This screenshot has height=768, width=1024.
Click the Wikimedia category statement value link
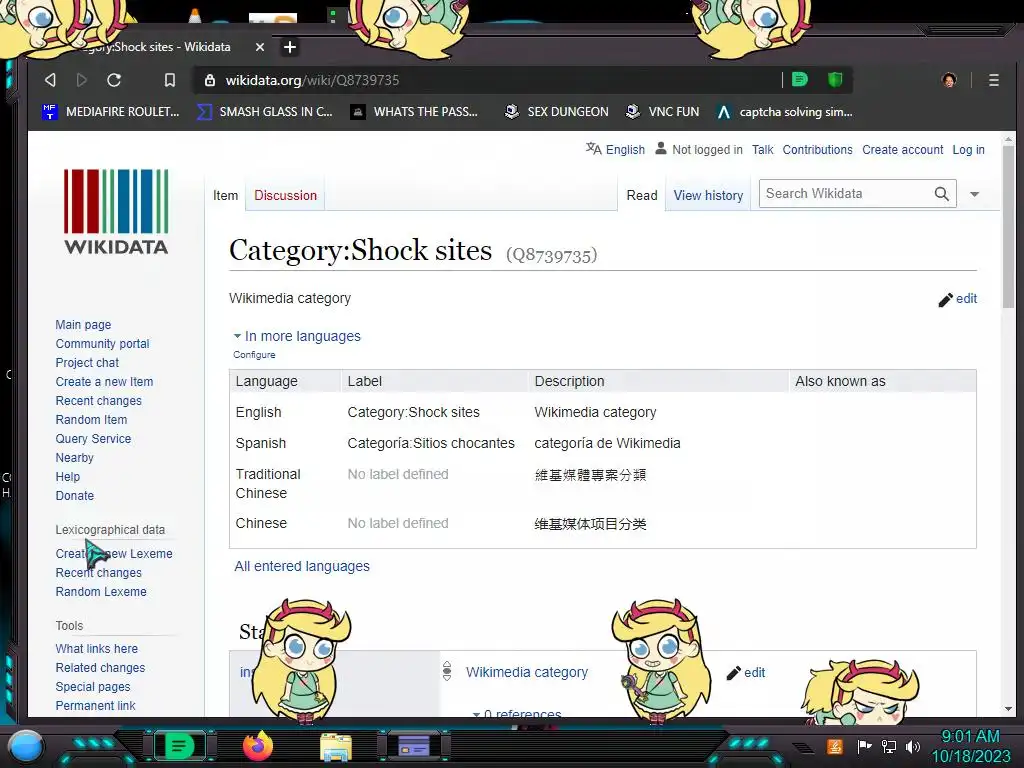526,672
